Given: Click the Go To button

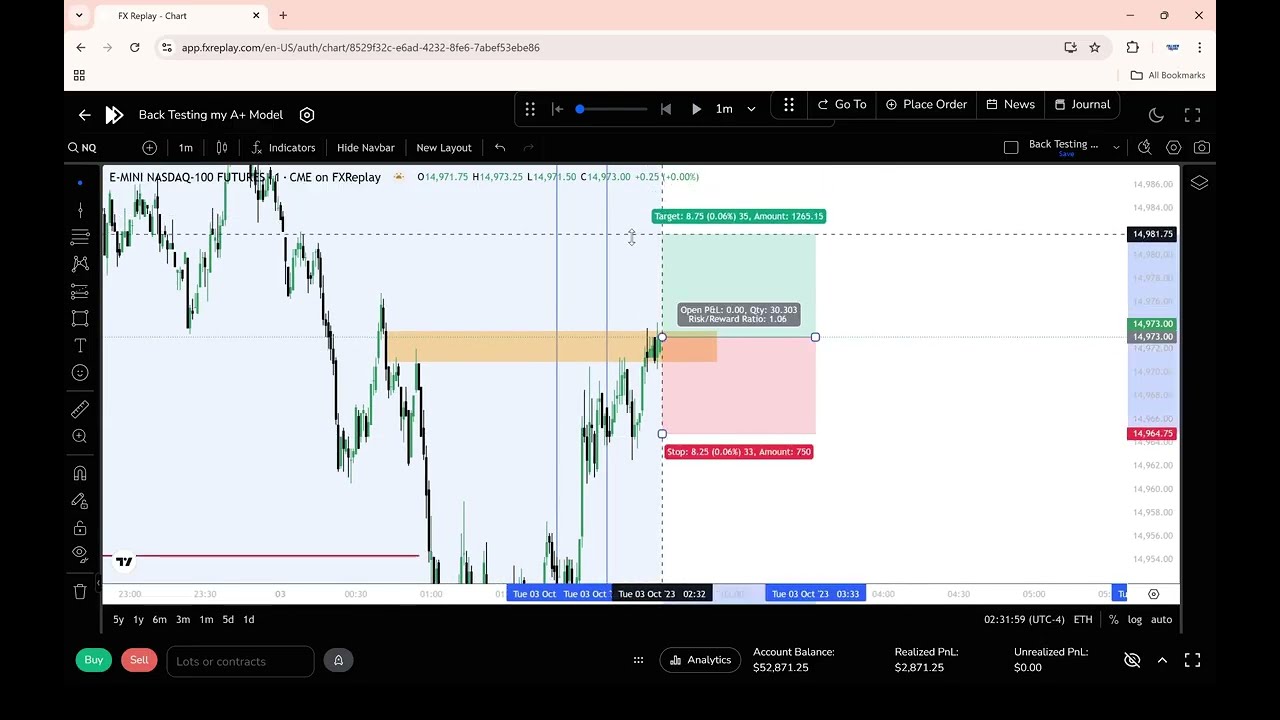Looking at the screenshot, I should coord(842,104).
